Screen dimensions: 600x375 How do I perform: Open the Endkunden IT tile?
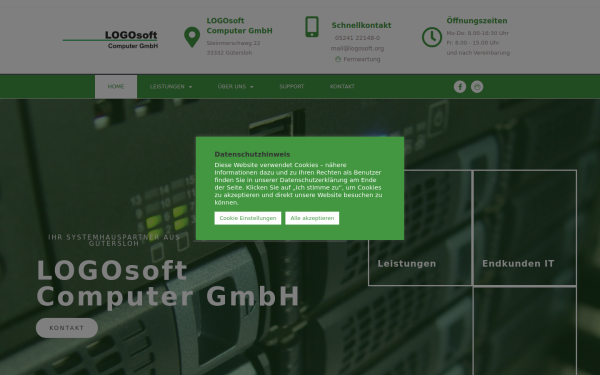pos(525,228)
